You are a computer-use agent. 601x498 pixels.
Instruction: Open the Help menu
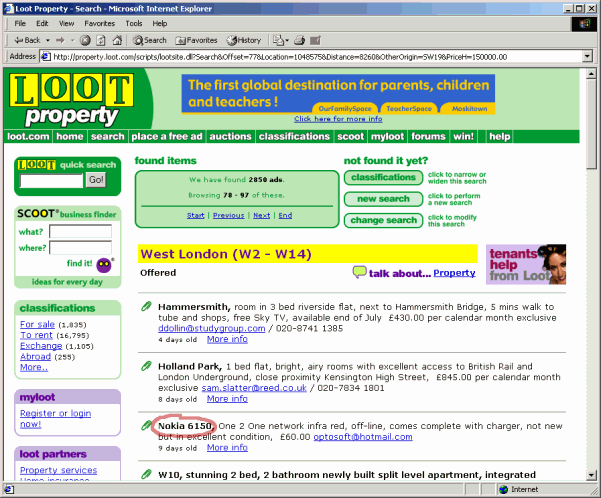click(x=159, y=24)
